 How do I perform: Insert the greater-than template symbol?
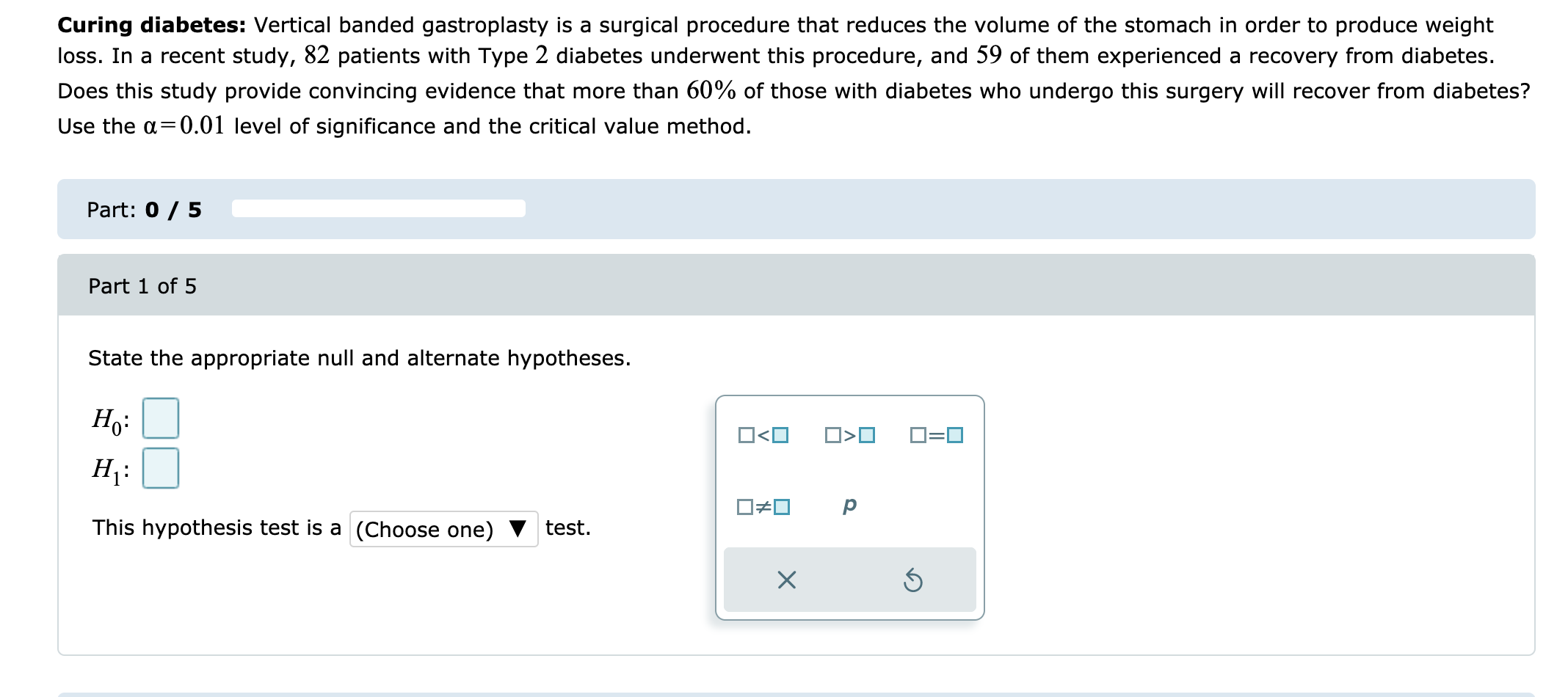(x=850, y=435)
